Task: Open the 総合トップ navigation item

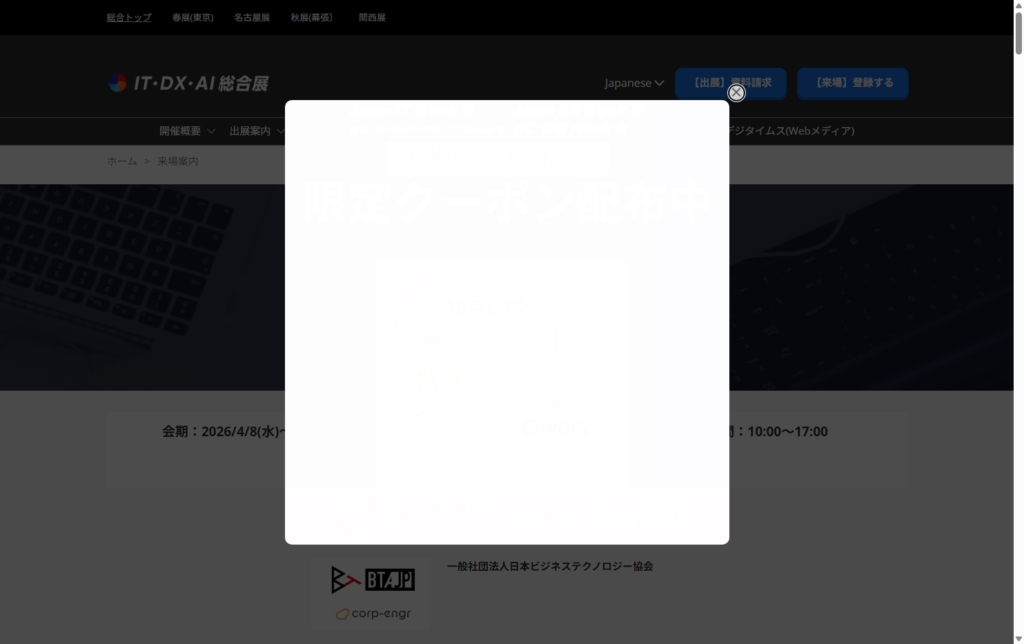Action: tap(128, 17)
